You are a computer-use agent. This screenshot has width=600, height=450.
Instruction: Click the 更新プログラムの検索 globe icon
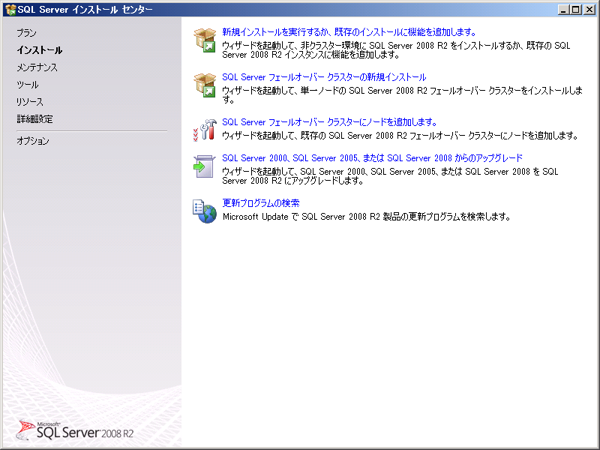pos(204,211)
